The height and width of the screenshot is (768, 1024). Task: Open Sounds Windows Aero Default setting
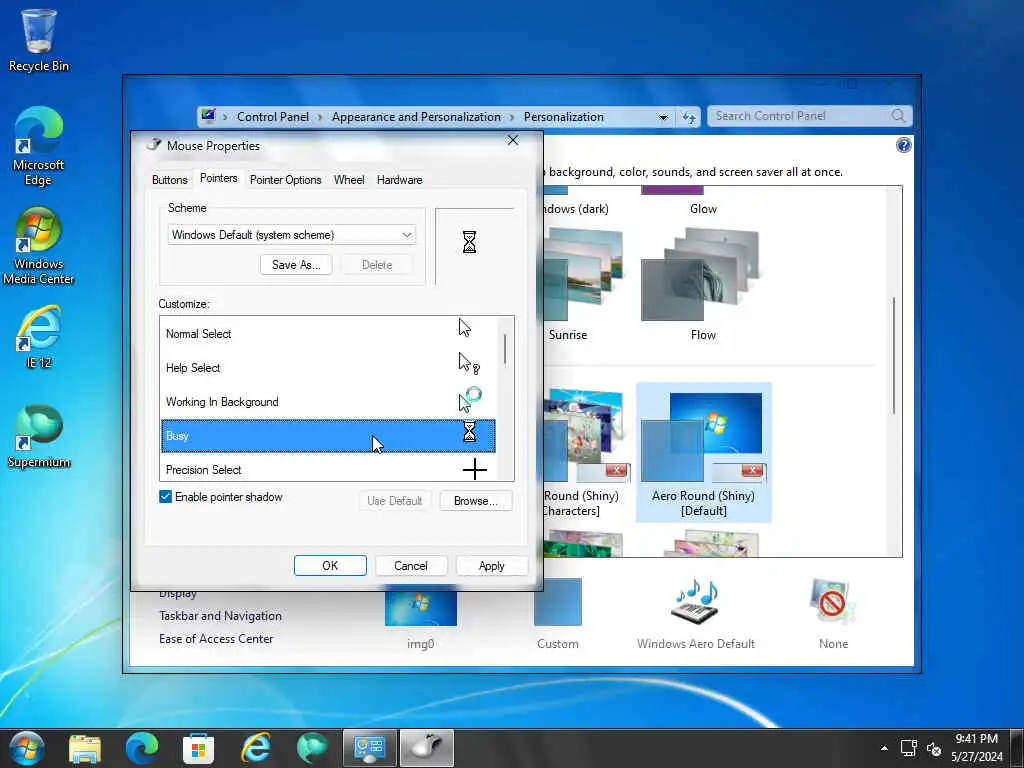point(696,615)
